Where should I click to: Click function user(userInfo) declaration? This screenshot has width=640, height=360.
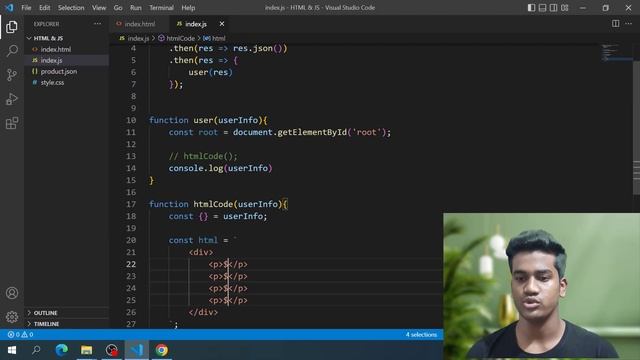click(x=208, y=120)
